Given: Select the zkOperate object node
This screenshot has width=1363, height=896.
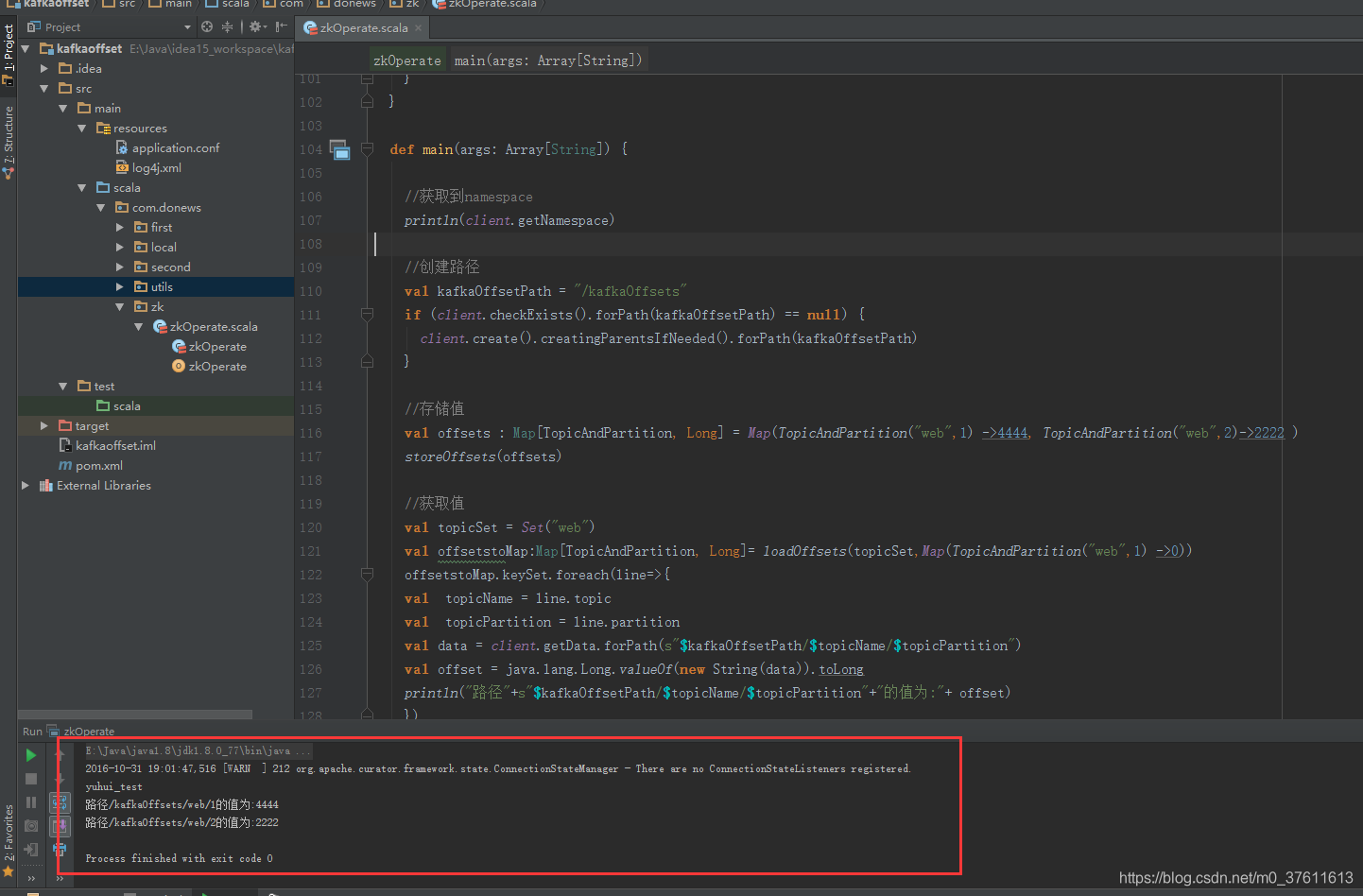Looking at the screenshot, I should coord(210,366).
